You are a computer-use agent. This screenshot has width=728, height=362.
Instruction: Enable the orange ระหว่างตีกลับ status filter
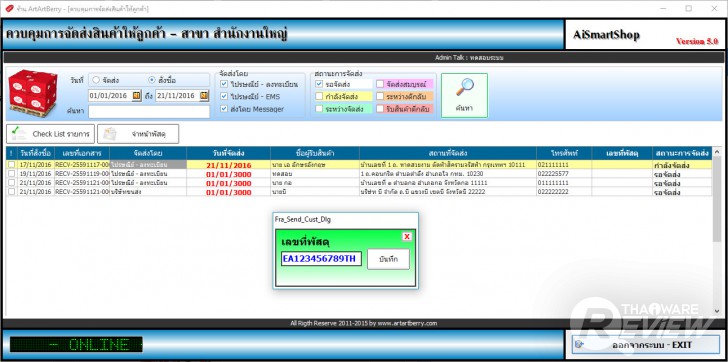point(380,96)
